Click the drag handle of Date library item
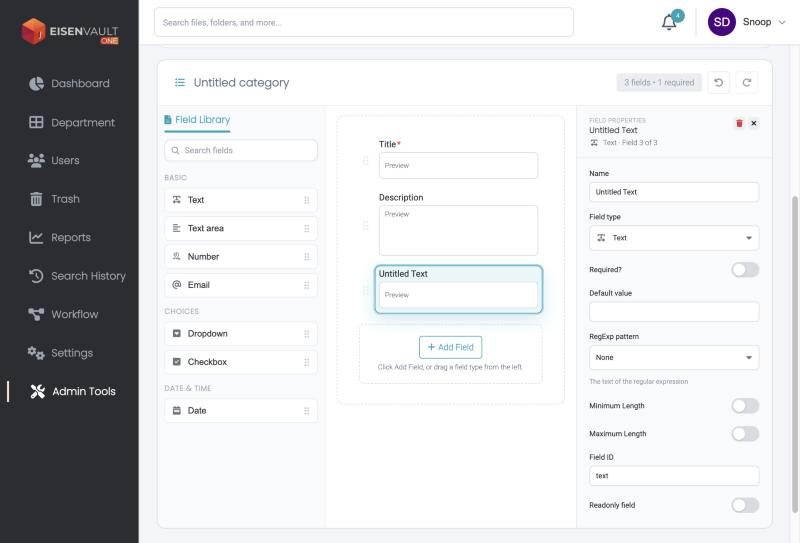The width and height of the screenshot is (800, 543). click(307, 411)
